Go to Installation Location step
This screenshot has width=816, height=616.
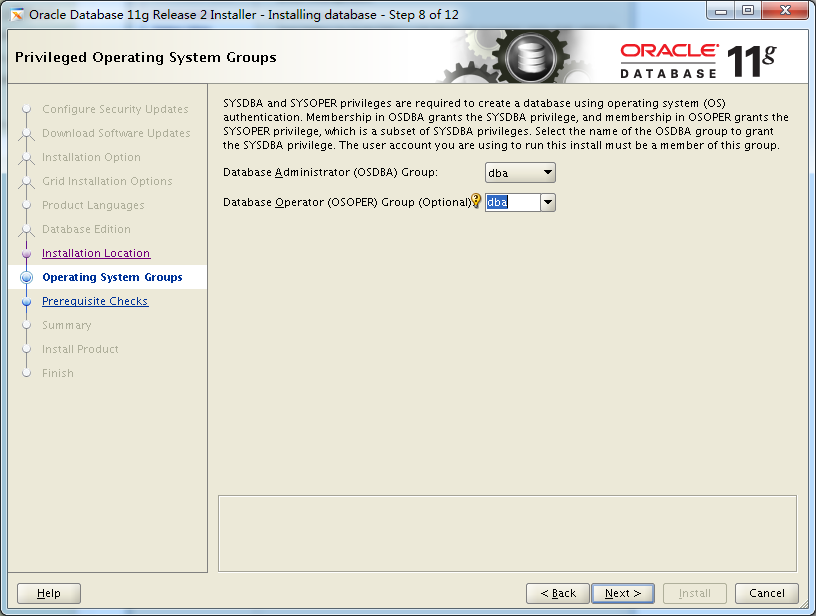pyautogui.click(x=96, y=253)
